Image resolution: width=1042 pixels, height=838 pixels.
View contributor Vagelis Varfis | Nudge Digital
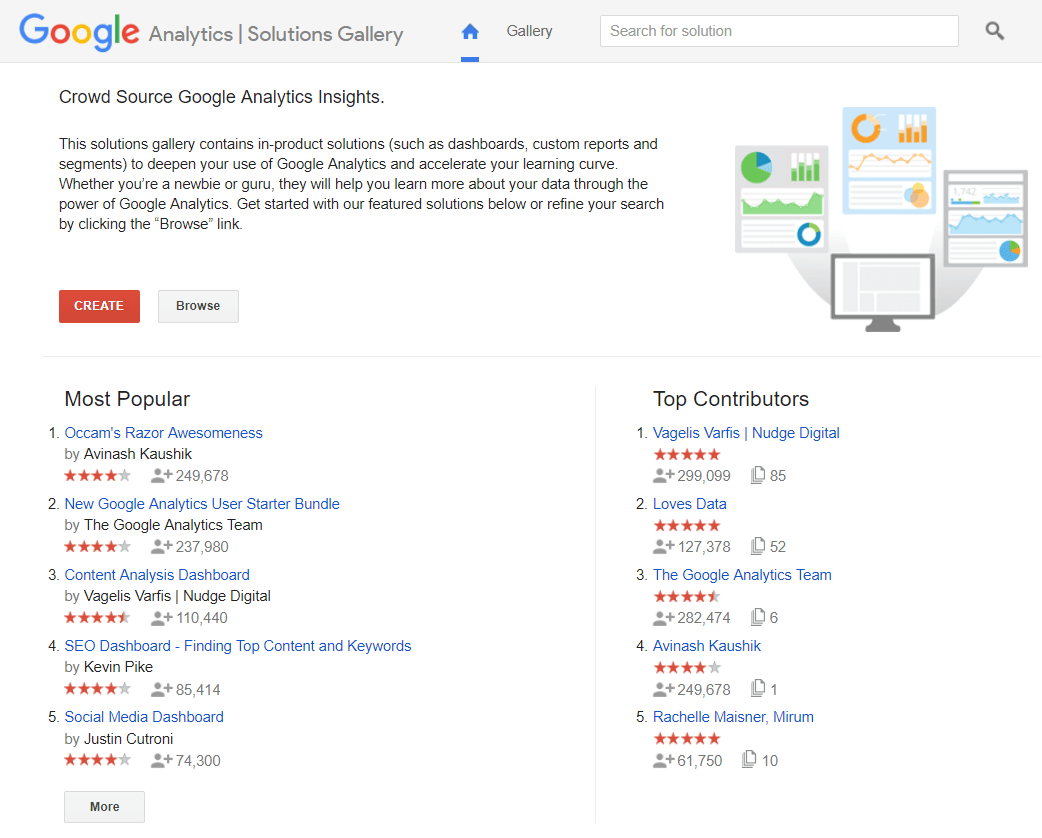746,433
